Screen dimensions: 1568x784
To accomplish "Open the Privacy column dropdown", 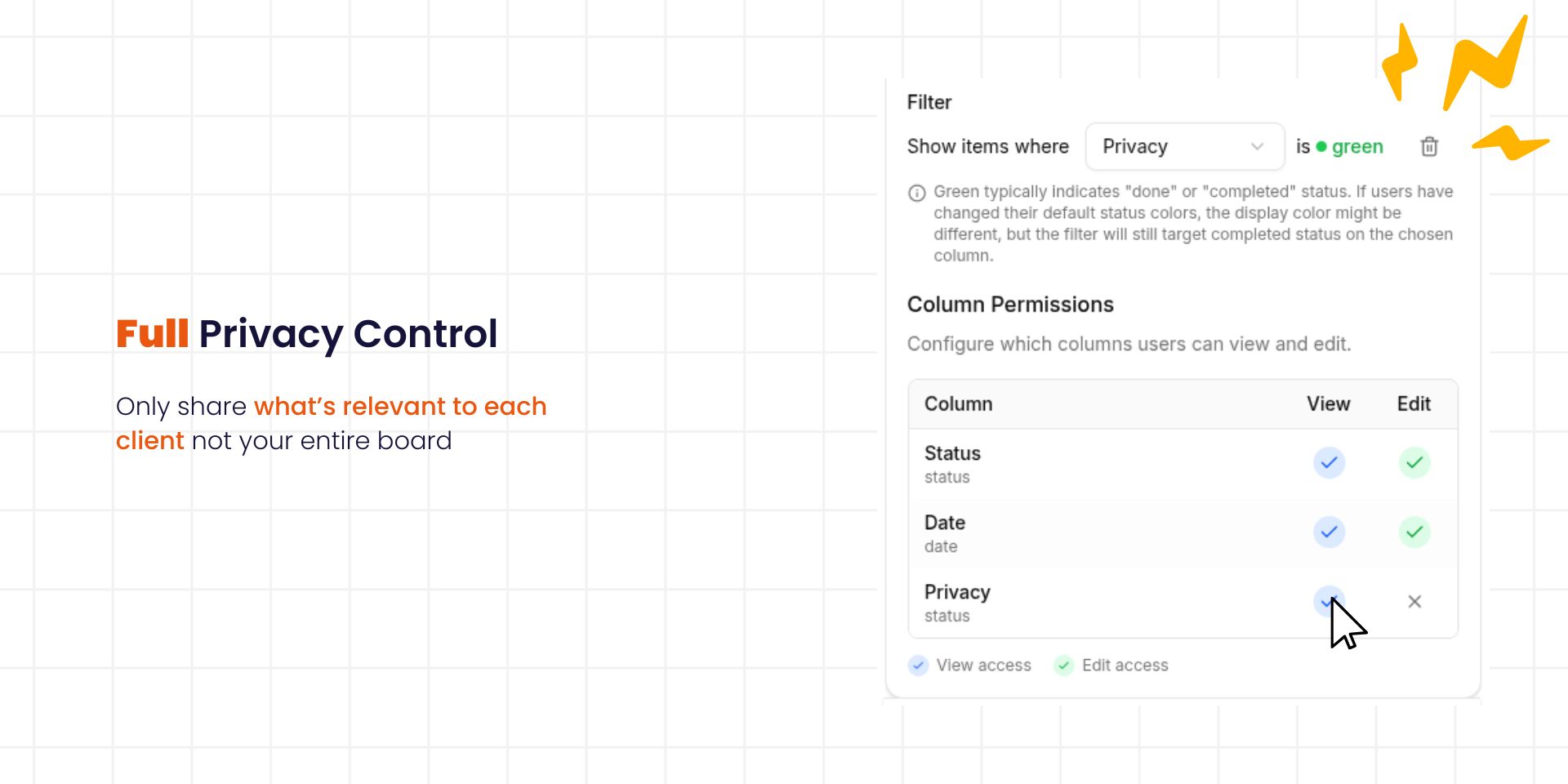I will pos(1183,147).
